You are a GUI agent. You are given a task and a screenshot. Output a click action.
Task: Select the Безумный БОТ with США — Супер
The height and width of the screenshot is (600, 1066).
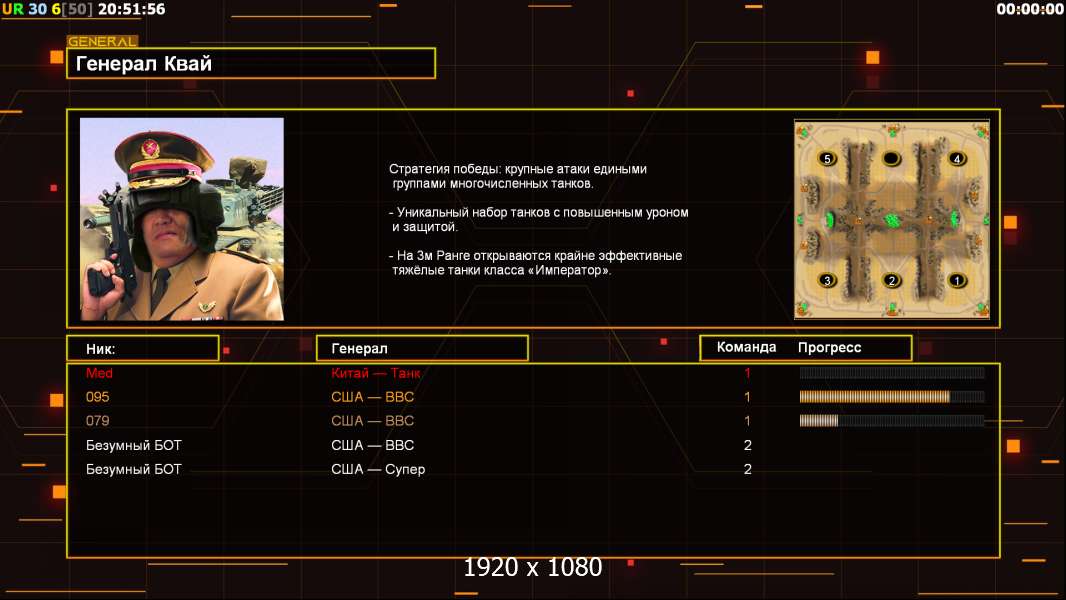(x=533, y=469)
